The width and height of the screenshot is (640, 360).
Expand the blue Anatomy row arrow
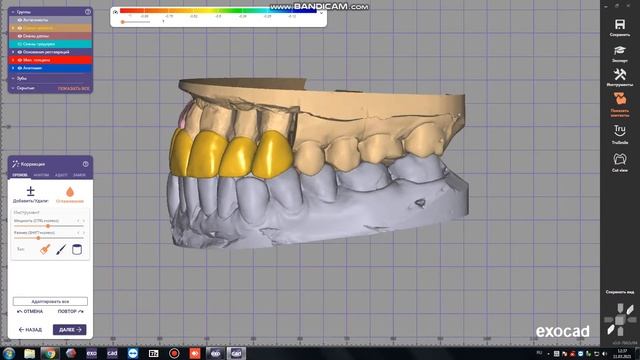13,68
